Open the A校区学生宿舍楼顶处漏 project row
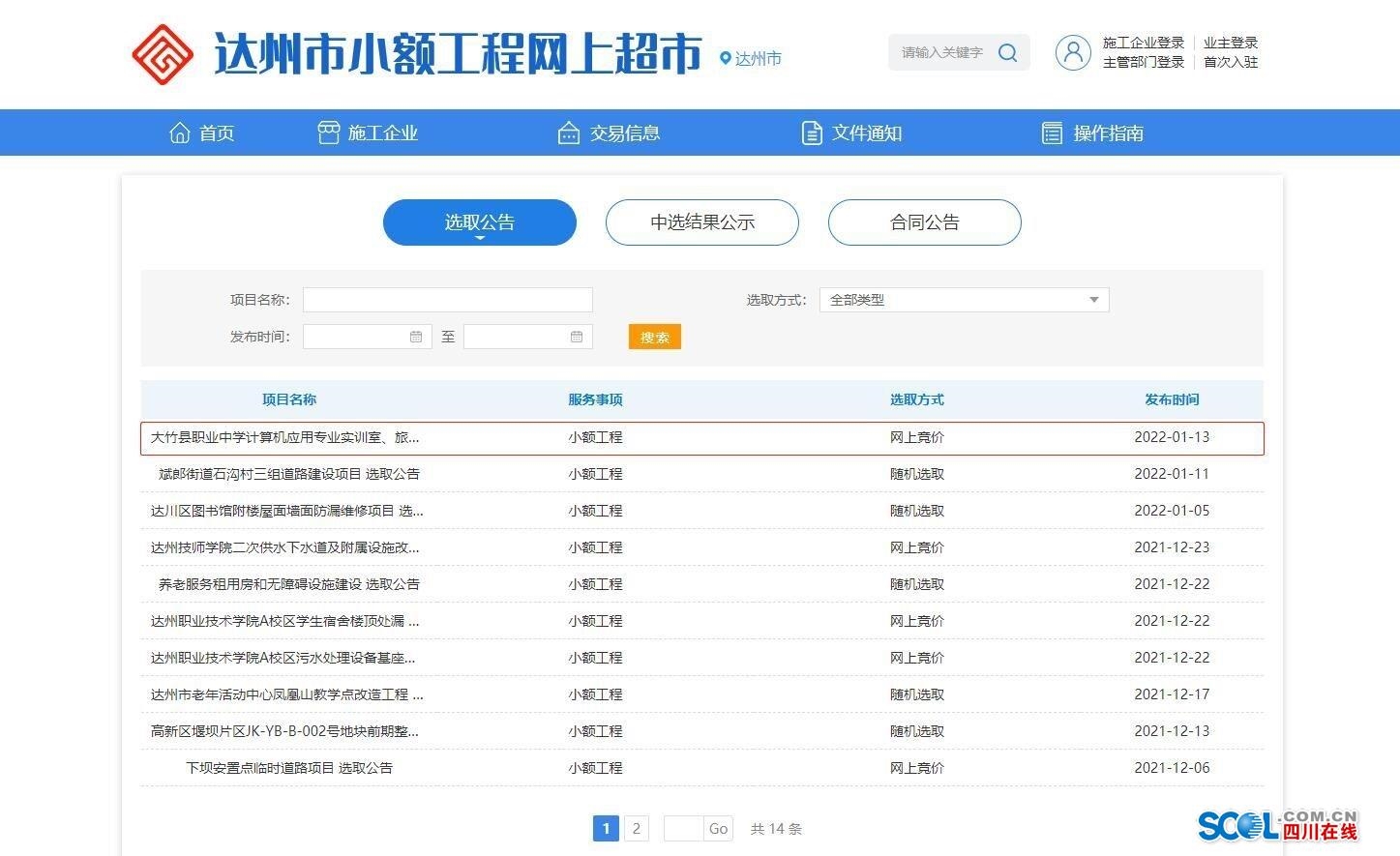 tap(702, 621)
